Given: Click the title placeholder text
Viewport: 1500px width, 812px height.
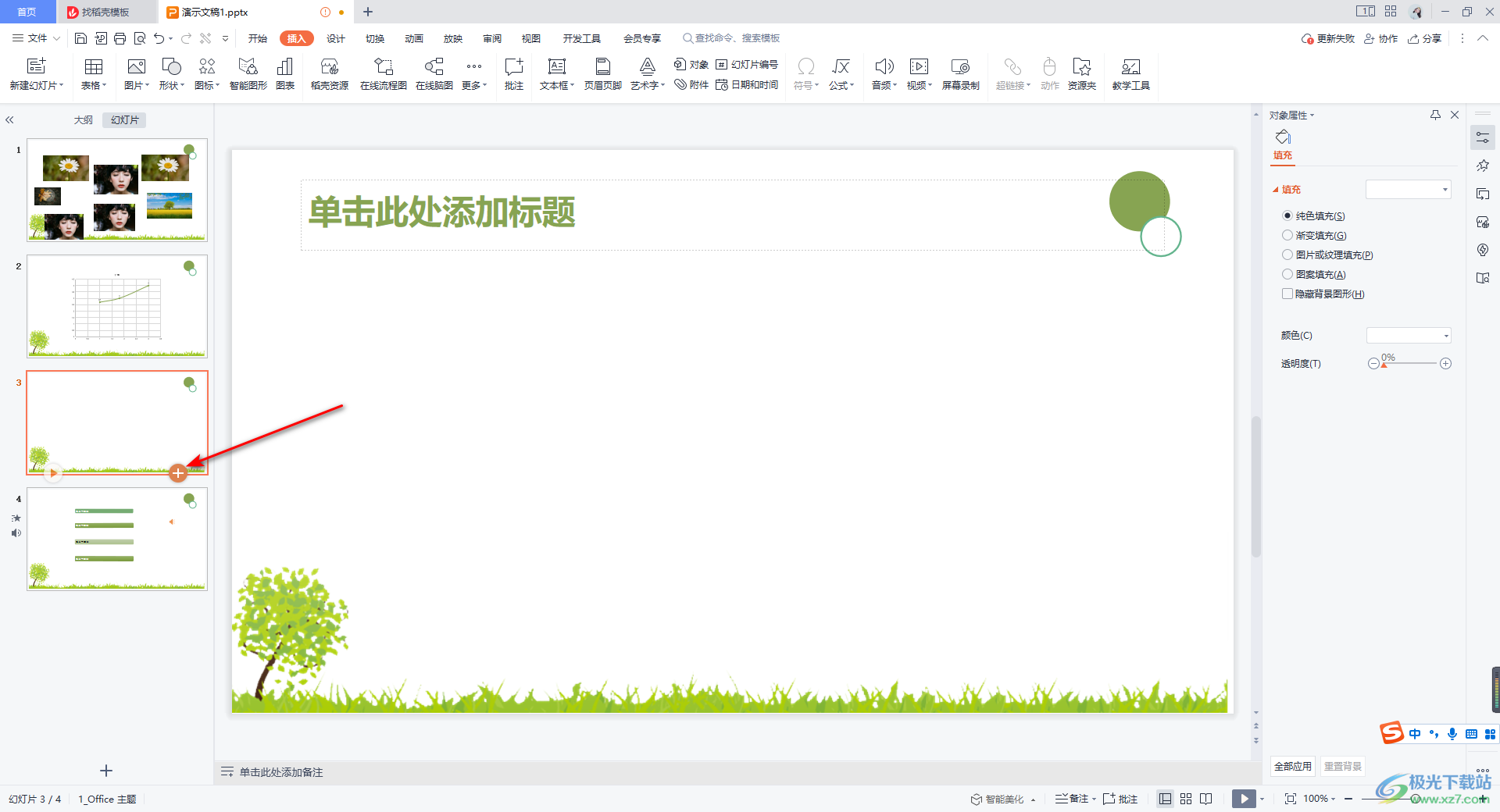Looking at the screenshot, I should tap(442, 212).
